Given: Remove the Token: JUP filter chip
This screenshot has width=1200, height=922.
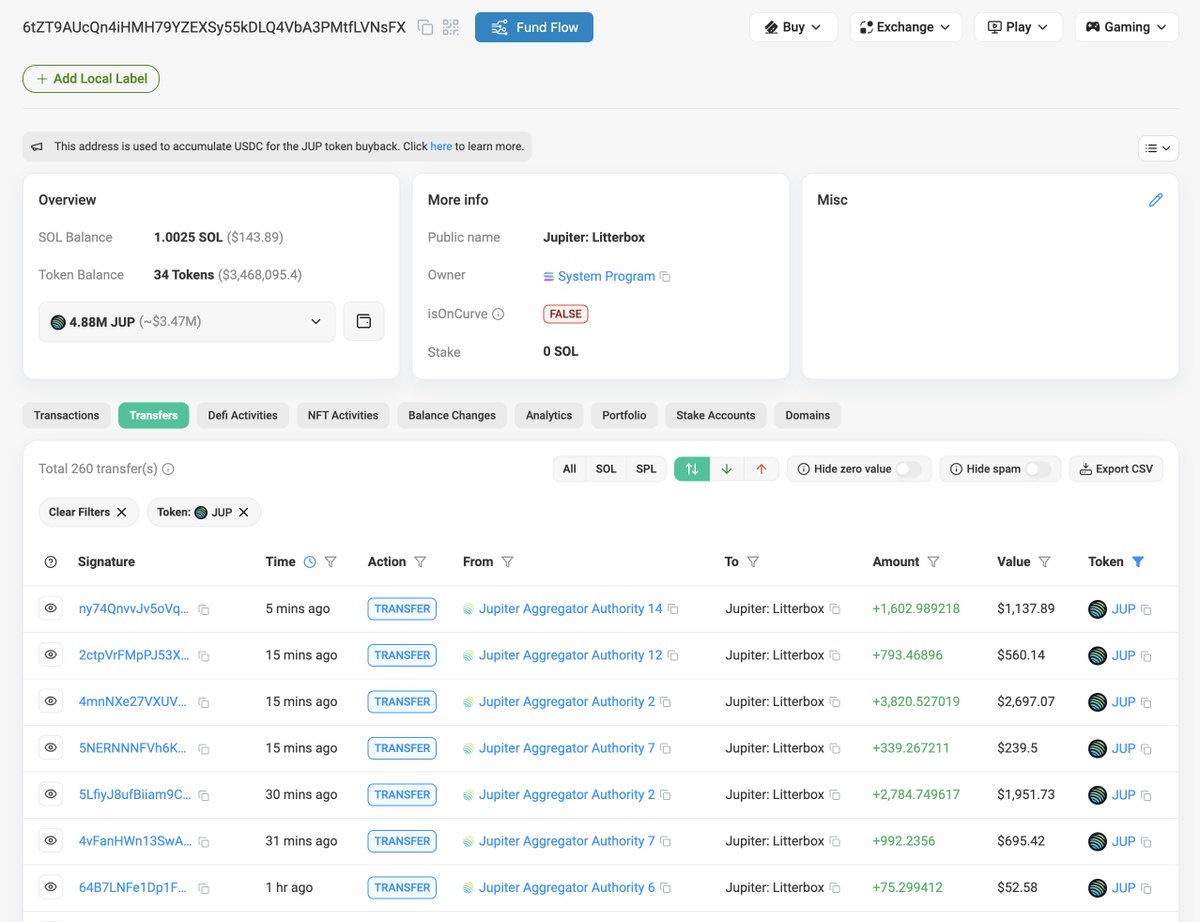Looking at the screenshot, I should coord(243,512).
